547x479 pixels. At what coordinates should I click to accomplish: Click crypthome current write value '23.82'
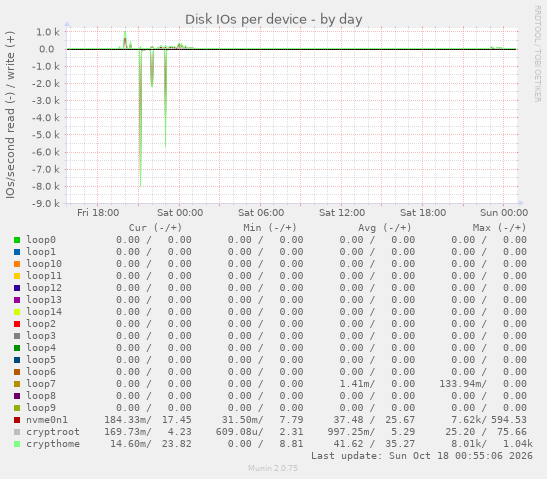pyautogui.click(x=177, y=444)
